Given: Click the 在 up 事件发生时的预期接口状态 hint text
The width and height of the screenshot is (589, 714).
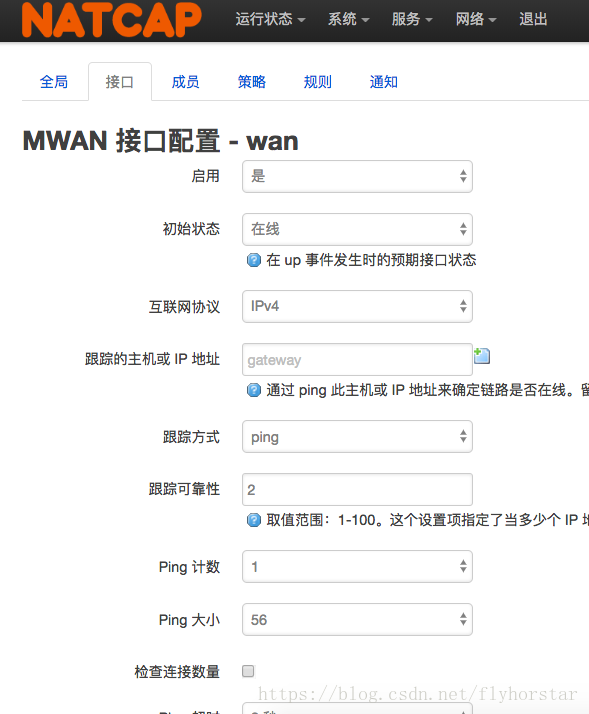Looking at the screenshot, I should (x=371, y=260).
